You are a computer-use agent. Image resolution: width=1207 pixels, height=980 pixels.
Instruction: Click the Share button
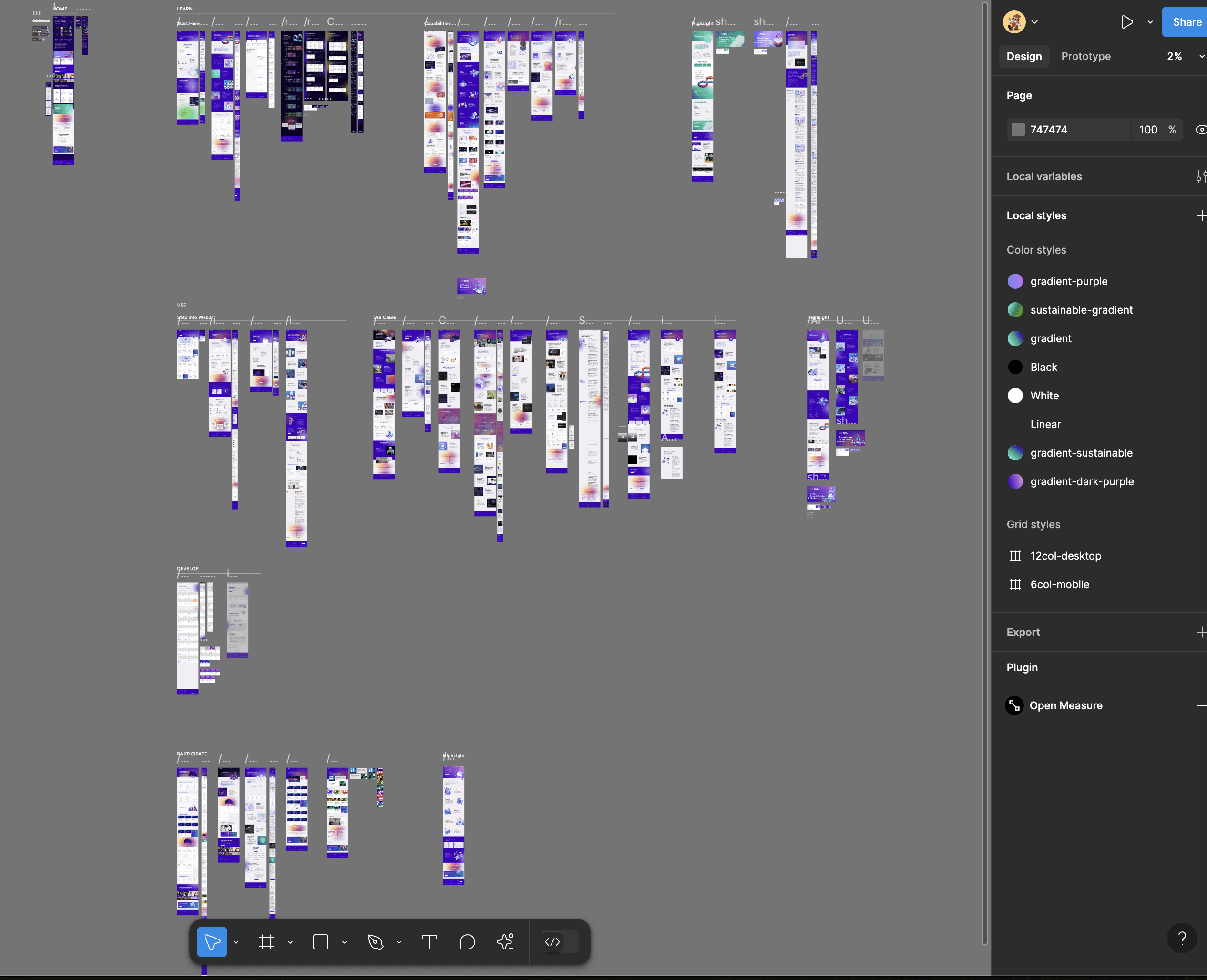pos(1186,22)
